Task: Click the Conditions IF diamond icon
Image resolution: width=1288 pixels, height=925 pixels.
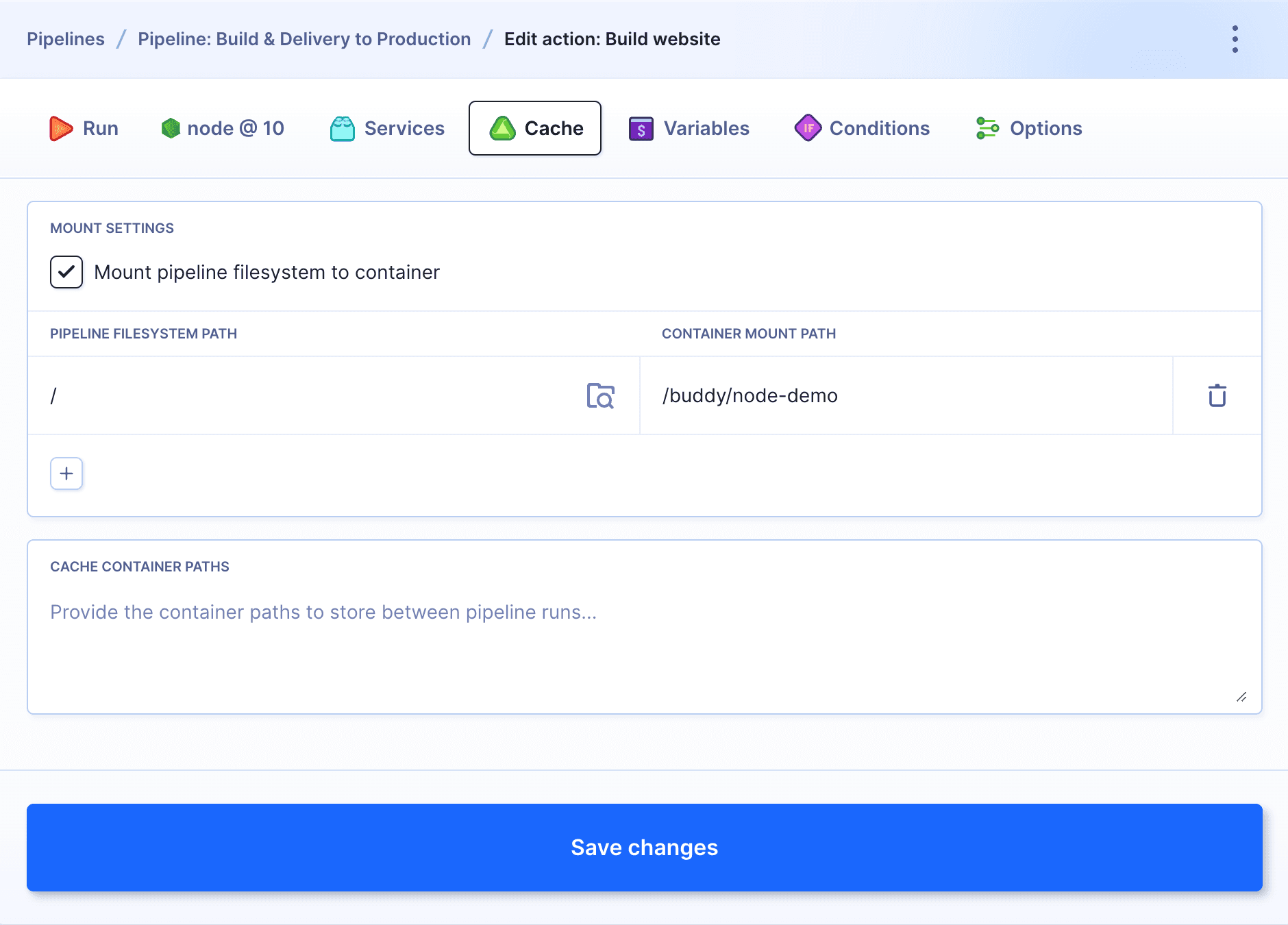Action: click(808, 128)
